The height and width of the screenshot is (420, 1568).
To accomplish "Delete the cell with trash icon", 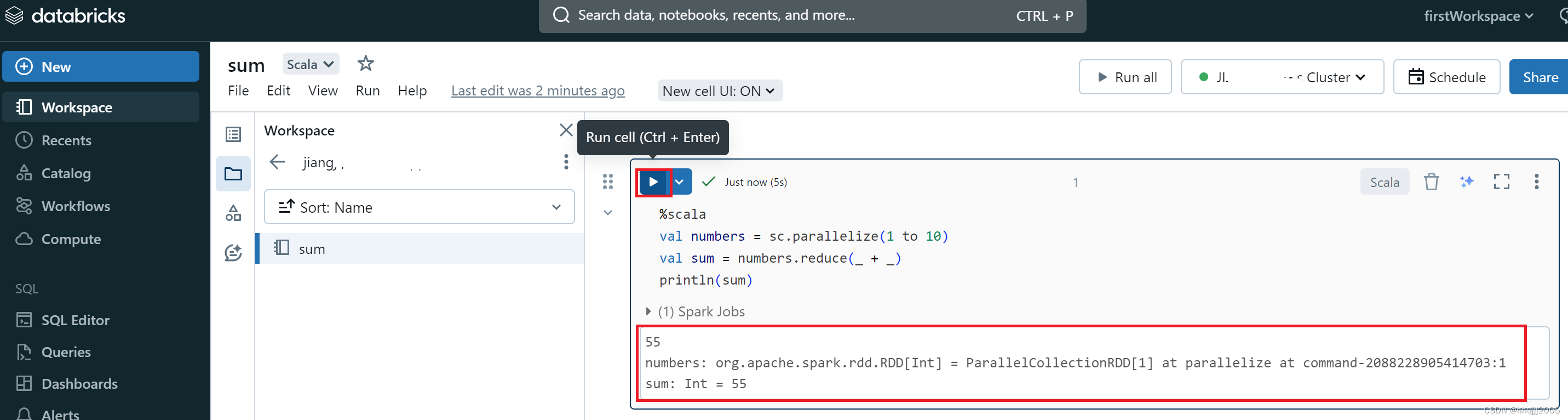I will [1431, 181].
